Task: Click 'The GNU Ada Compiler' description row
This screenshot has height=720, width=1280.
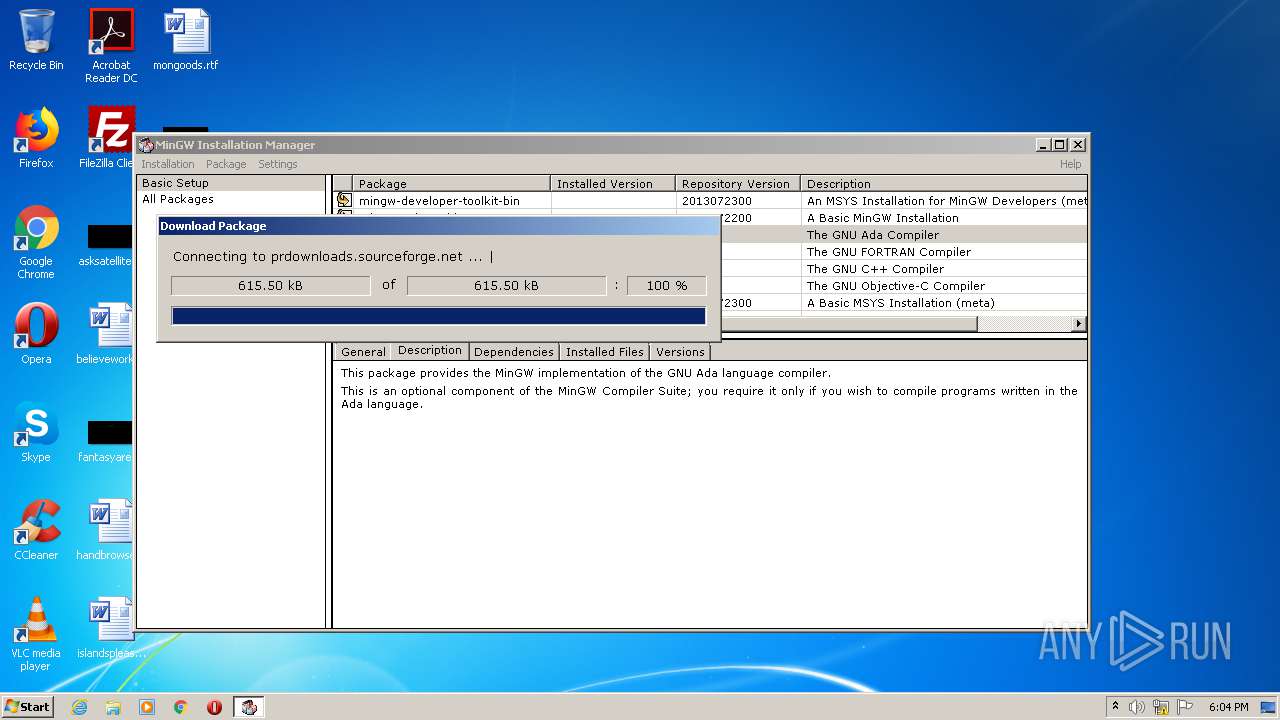Action: point(873,235)
